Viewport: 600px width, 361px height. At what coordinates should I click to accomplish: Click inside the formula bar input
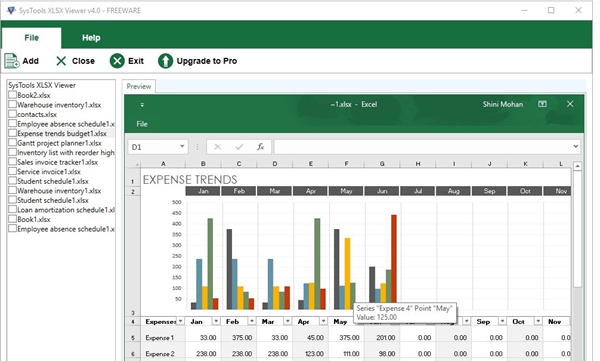click(x=423, y=147)
